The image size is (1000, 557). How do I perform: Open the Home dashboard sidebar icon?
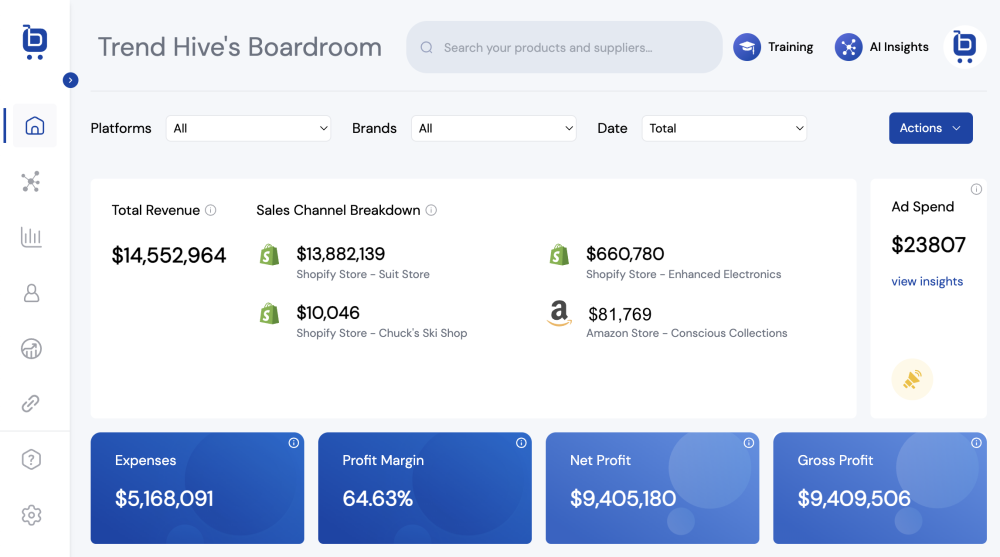(x=34, y=126)
